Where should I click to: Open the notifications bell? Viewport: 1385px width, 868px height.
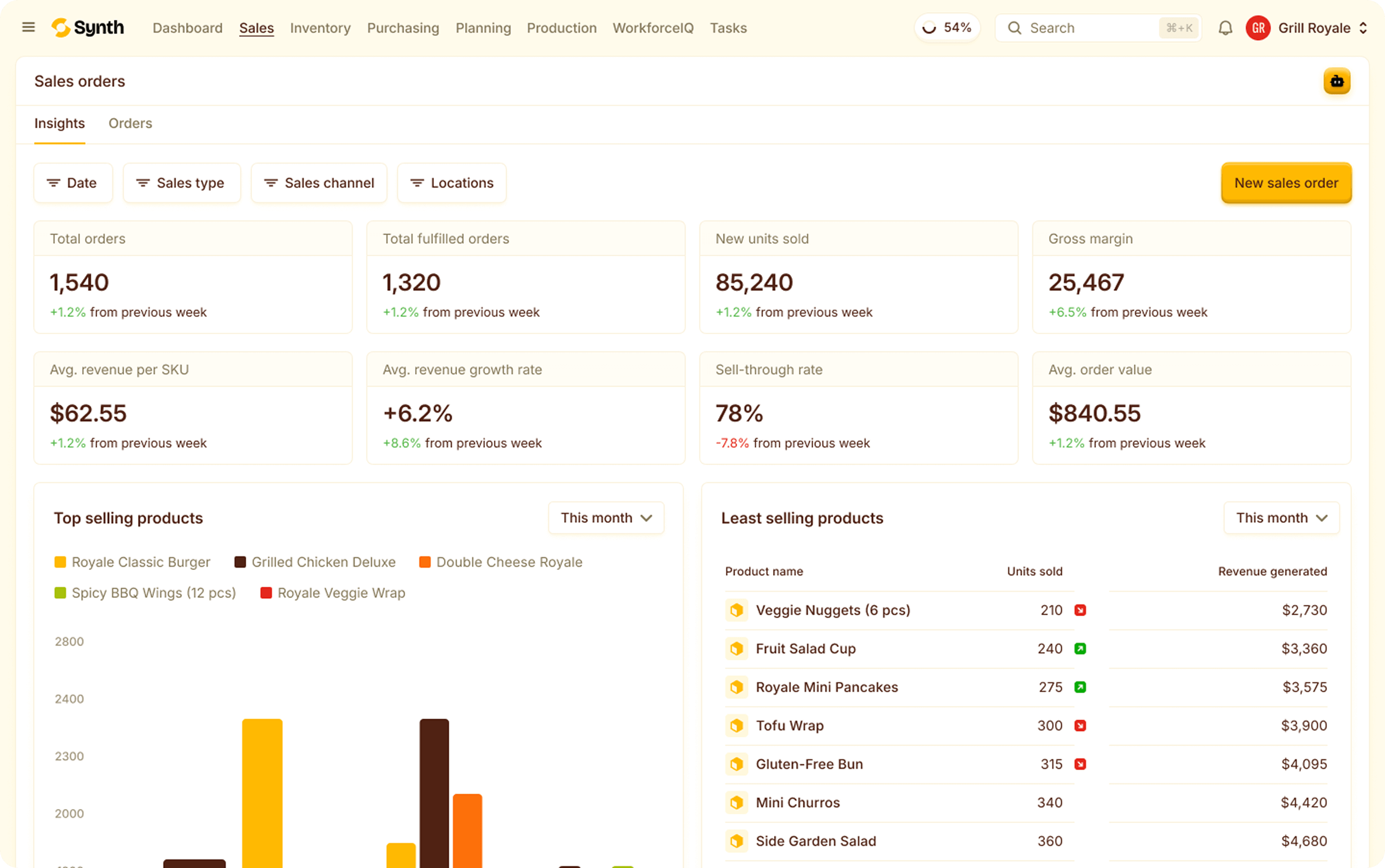pos(1225,28)
